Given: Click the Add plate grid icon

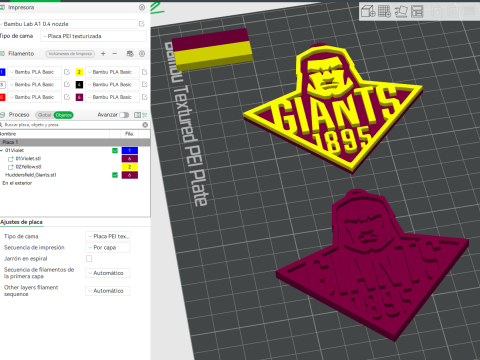Looking at the screenshot, I should tap(384, 12).
